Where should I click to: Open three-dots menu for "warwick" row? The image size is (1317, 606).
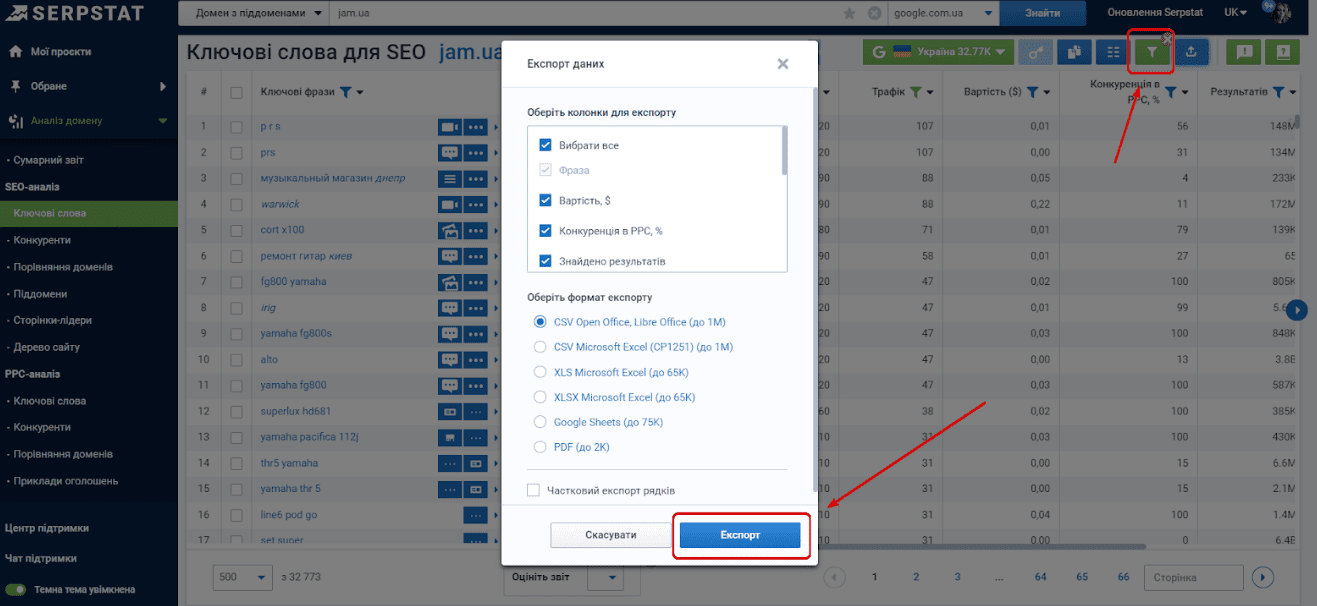tap(475, 204)
